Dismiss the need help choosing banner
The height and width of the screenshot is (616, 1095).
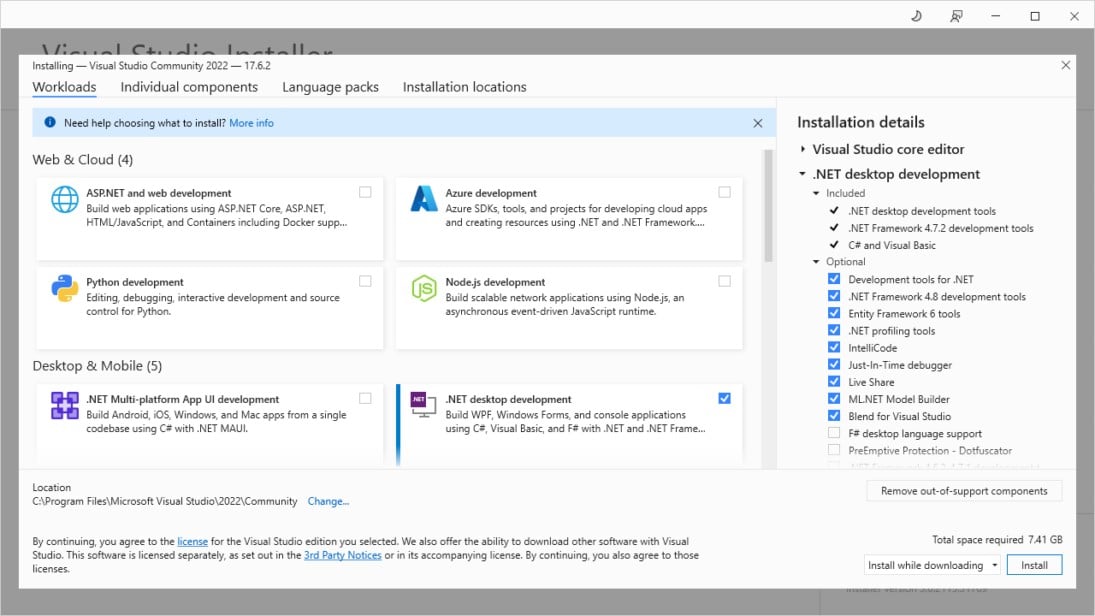pyautogui.click(x=757, y=122)
